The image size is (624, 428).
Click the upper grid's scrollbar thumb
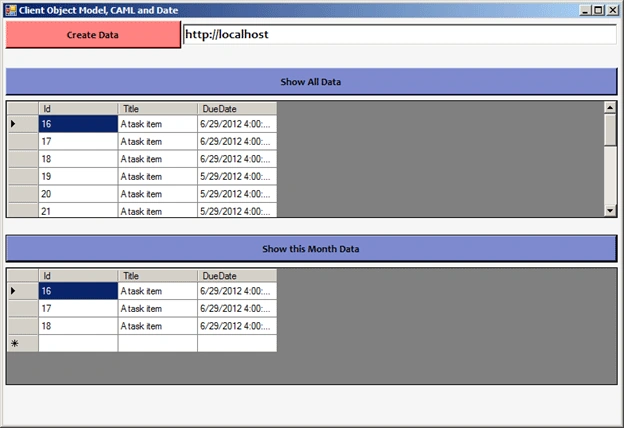coord(610,130)
